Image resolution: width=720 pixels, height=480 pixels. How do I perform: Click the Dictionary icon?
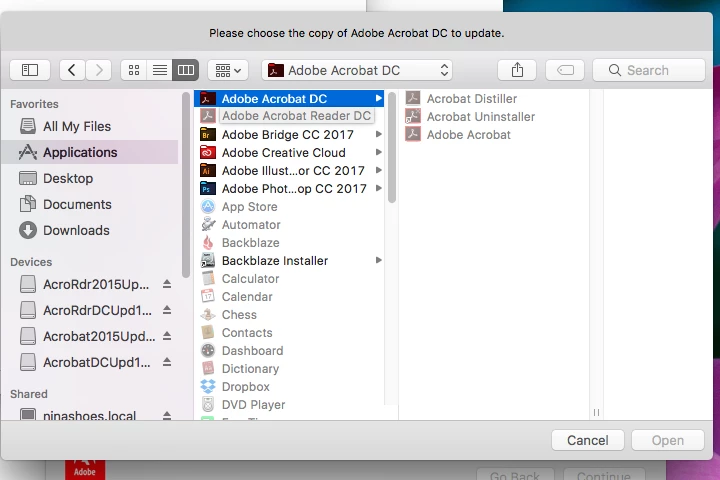[x=208, y=368]
